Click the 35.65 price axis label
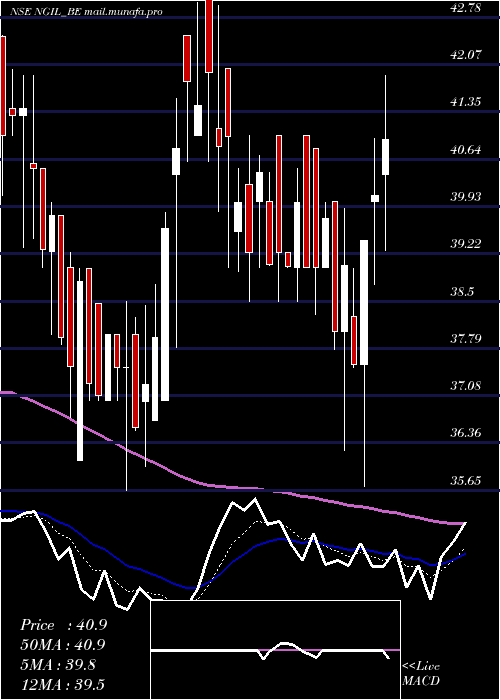The height and width of the screenshot is (700, 500). pos(466,481)
